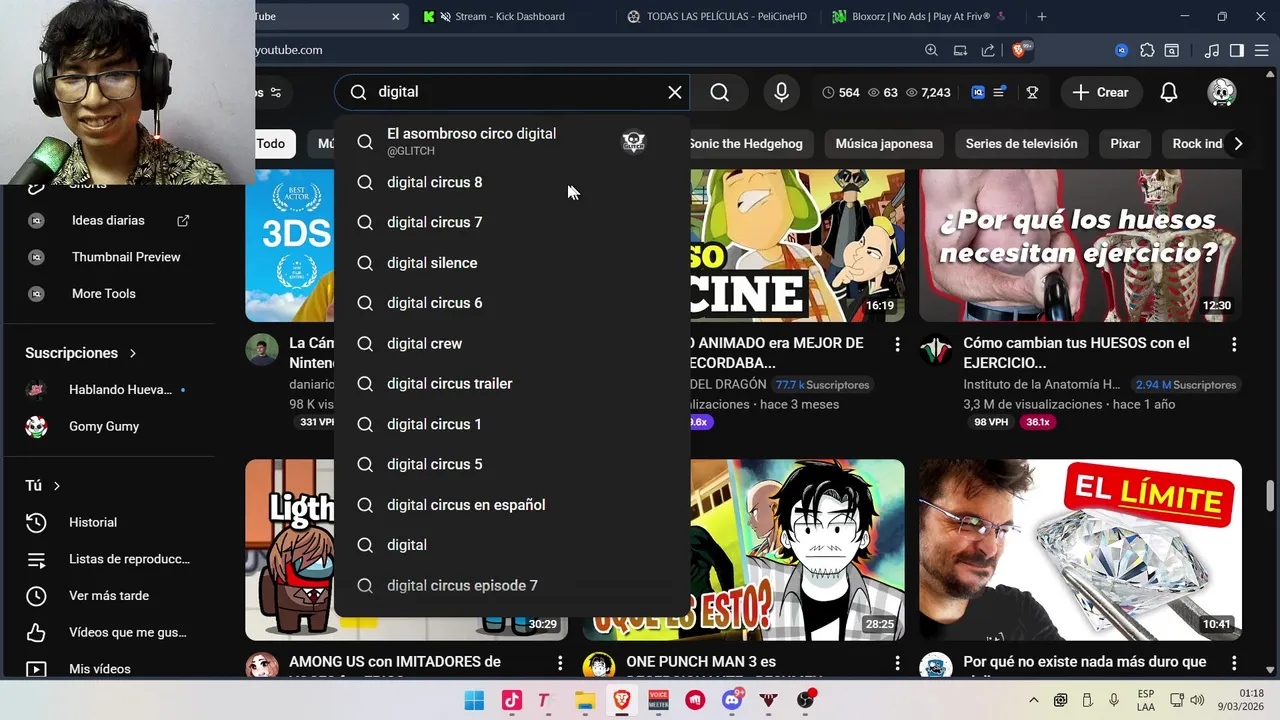Choose the digital circus episode 7 suggestion
Screen dimensions: 1280x720
click(512, 585)
